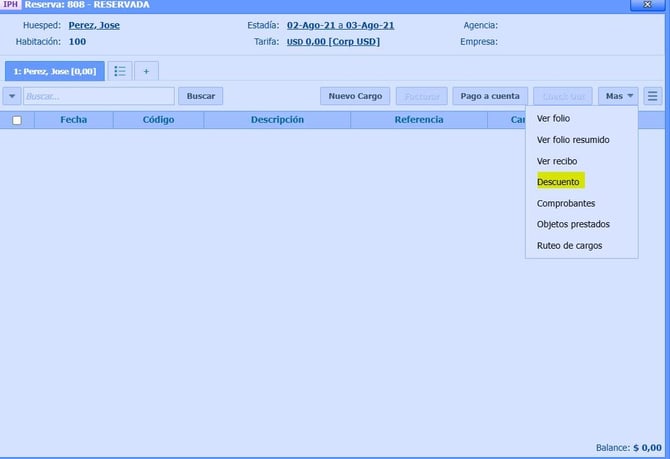The height and width of the screenshot is (459, 670).
Task: Expand the search filter dropdown arrow
Action: pos(12,96)
